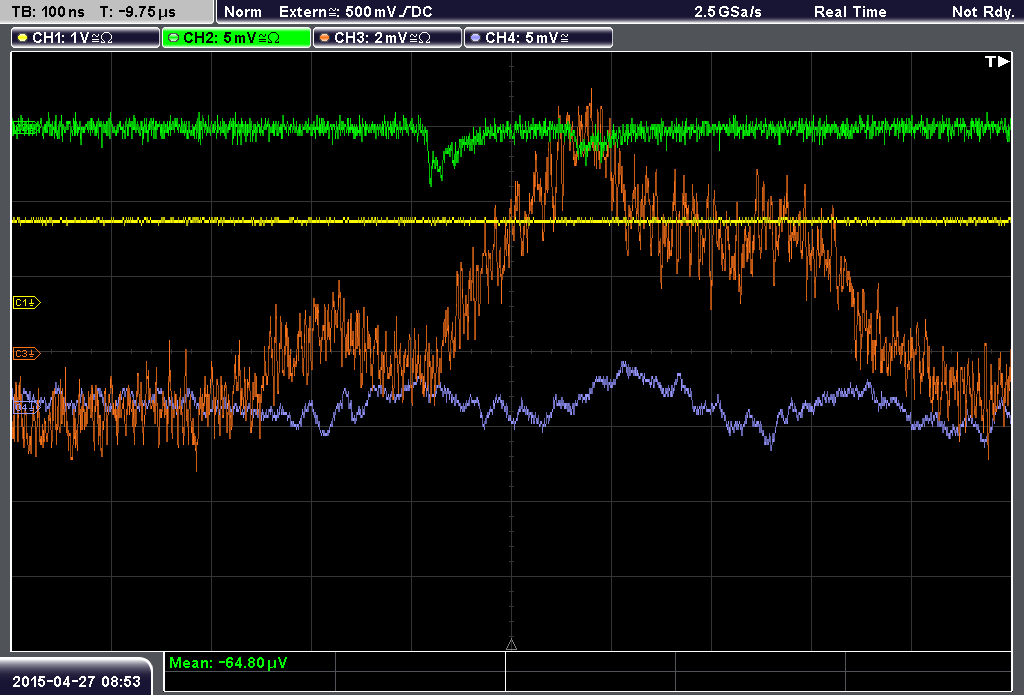
Task: Click the 2.5 GSa/s sample rate readout
Action: 728,12
